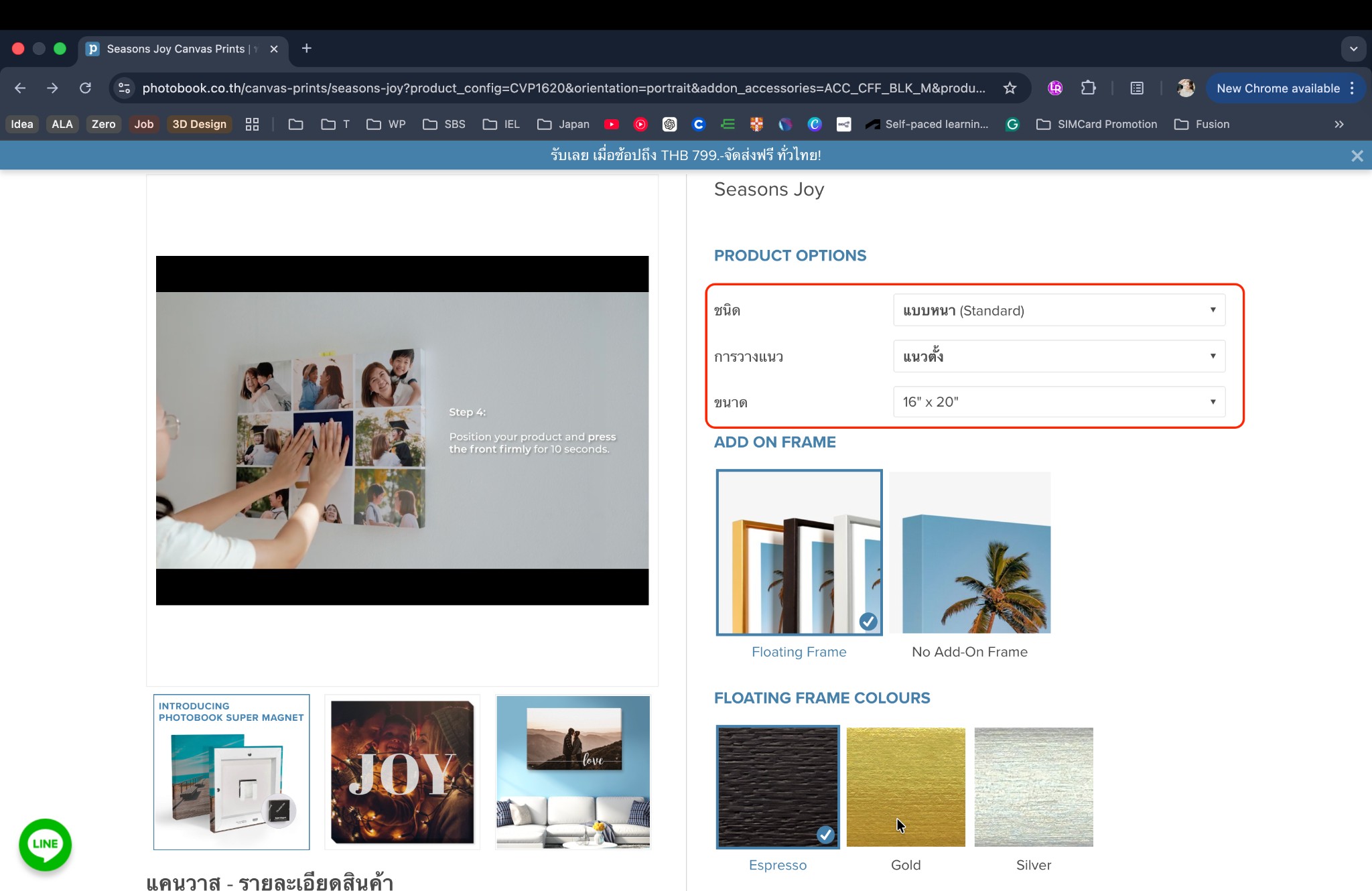Viewport: 1372px width, 891px height.
Task: Open the YouTube bookmark icon
Action: 611,125
